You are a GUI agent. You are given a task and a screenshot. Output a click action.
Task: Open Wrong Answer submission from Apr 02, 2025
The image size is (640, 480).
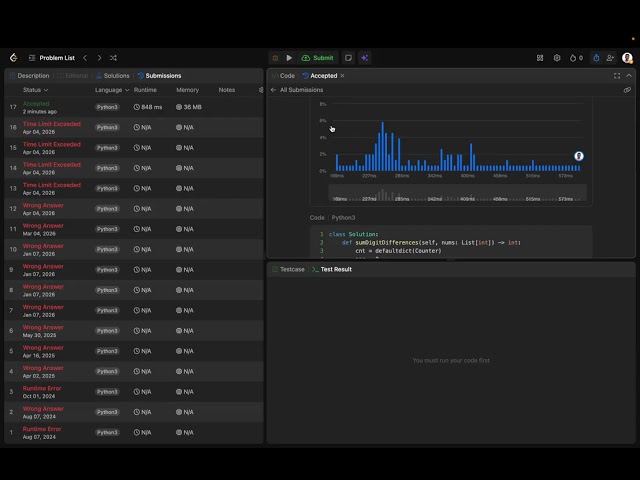pos(133,371)
